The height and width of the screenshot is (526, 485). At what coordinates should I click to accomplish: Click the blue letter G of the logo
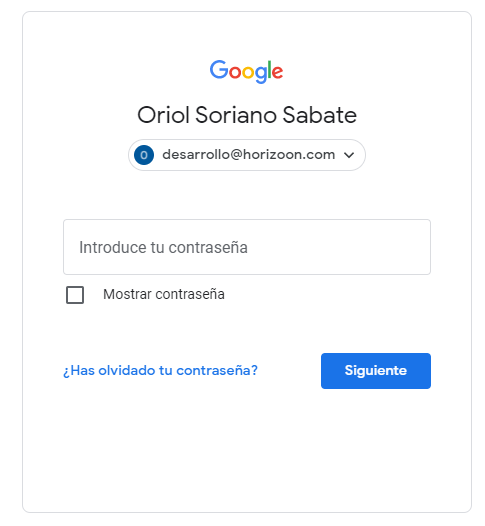point(219,70)
